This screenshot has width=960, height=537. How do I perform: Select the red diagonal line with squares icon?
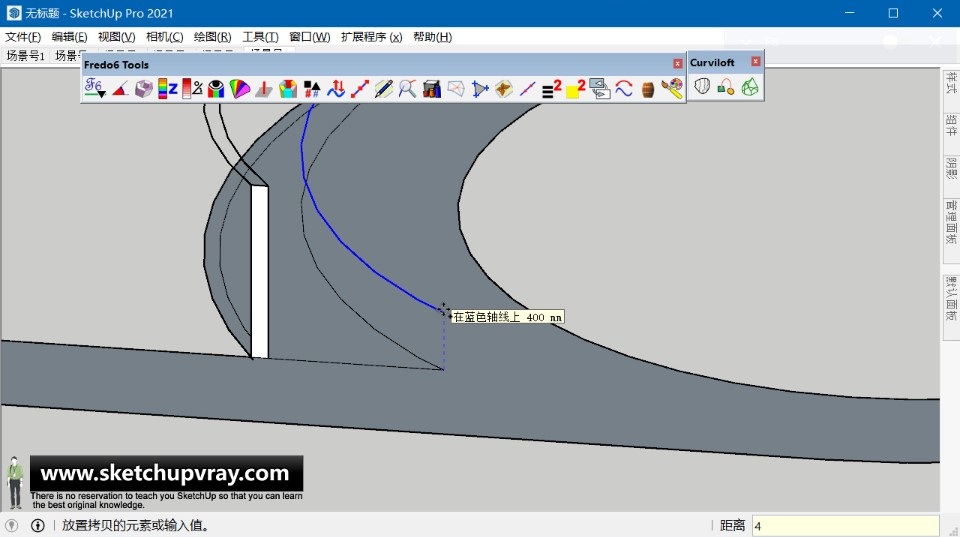coord(360,89)
